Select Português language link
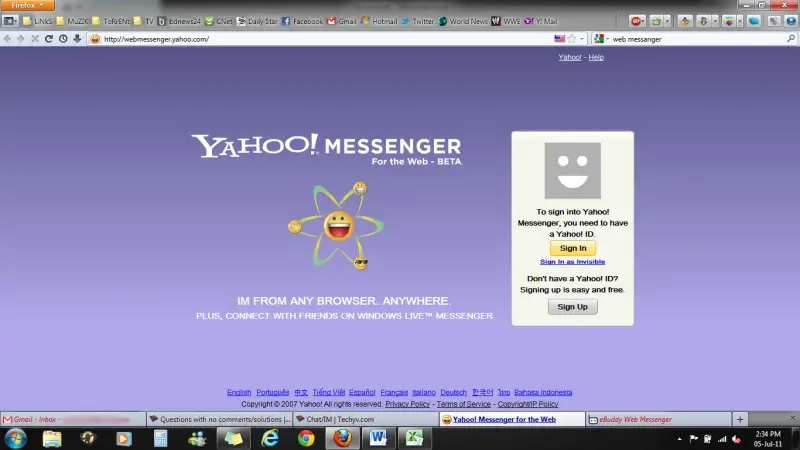This screenshot has height=450, width=800. (272, 392)
